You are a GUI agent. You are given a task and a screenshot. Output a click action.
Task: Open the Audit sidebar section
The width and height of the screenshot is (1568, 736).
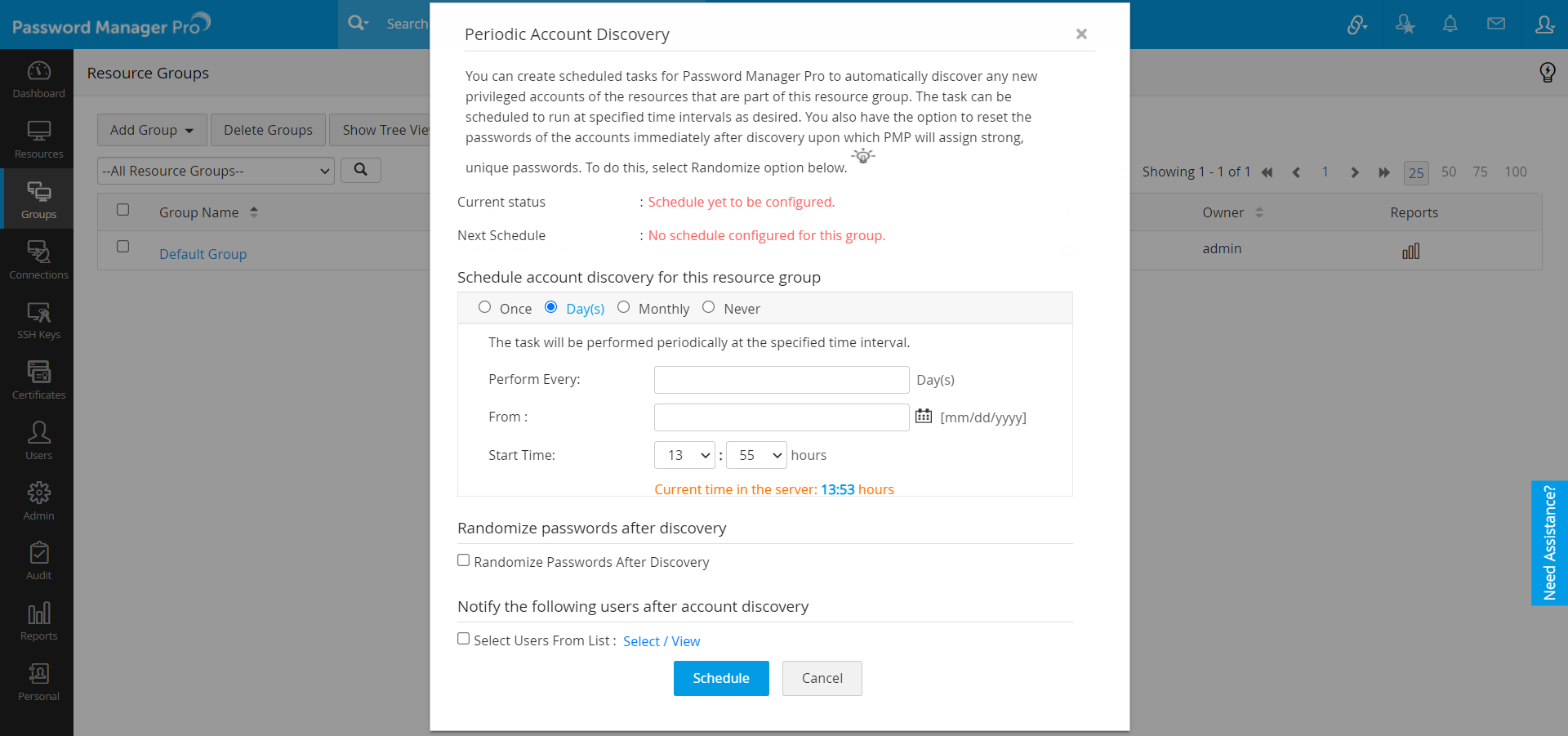(x=38, y=561)
